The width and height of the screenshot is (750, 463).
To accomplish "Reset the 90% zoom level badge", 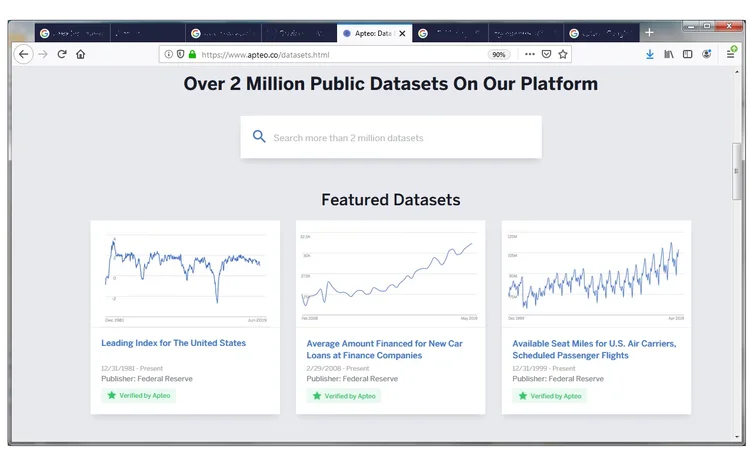I will click(x=499, y=55).
